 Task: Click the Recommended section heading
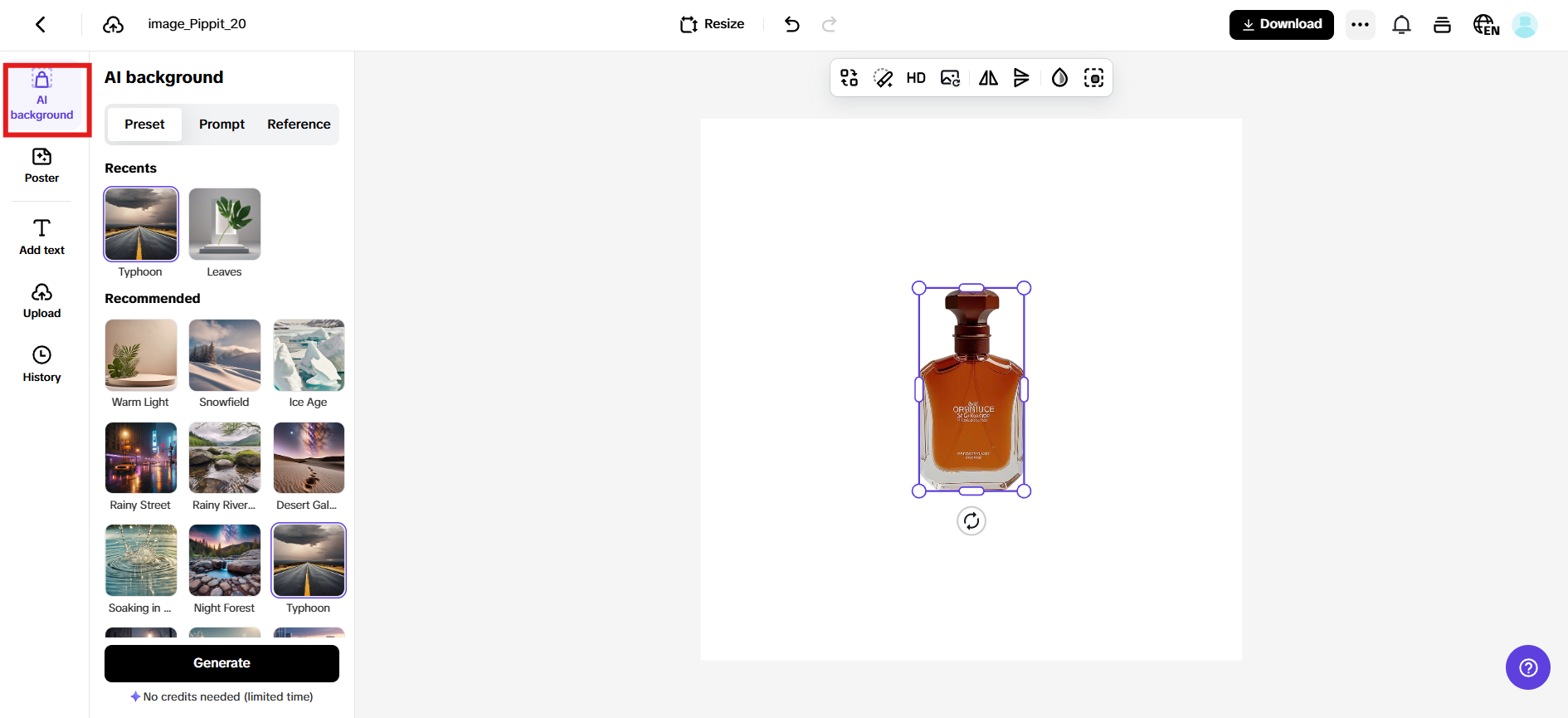click(x=153, y=299)
